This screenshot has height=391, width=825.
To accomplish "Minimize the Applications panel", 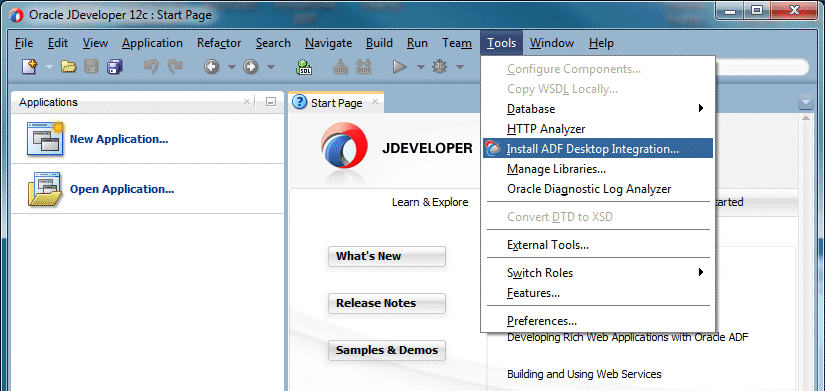I will (x=271, y=102).
